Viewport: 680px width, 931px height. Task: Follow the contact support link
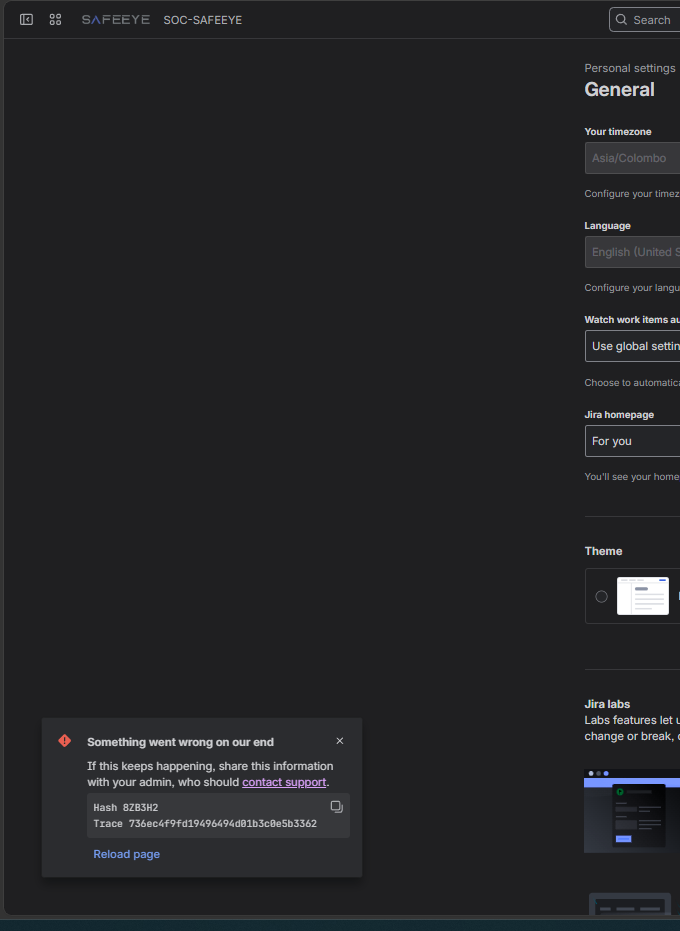coord(284,782)
